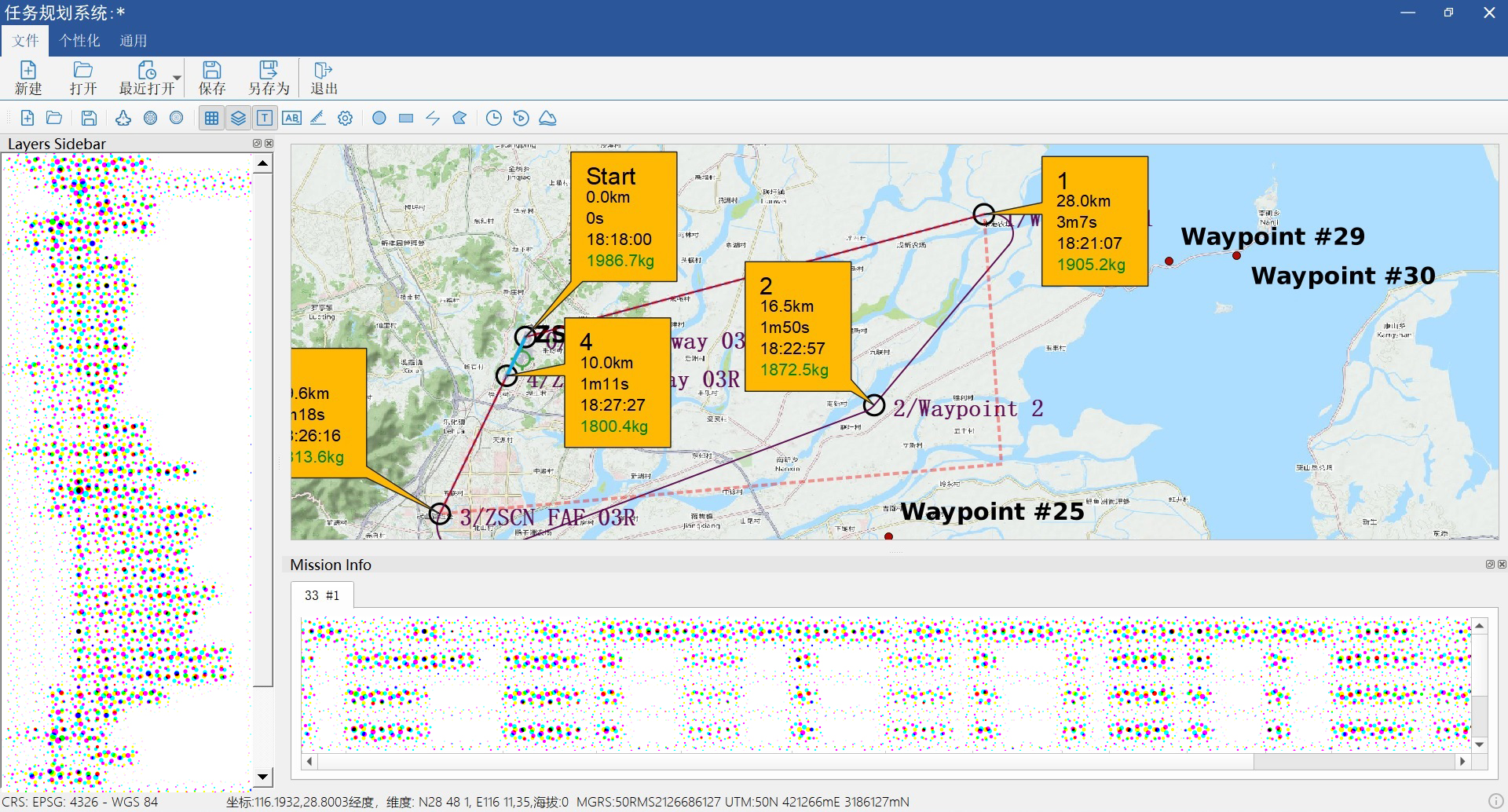Click the 退出 button
Screen dimensions: 1508x812
point(324,78)
